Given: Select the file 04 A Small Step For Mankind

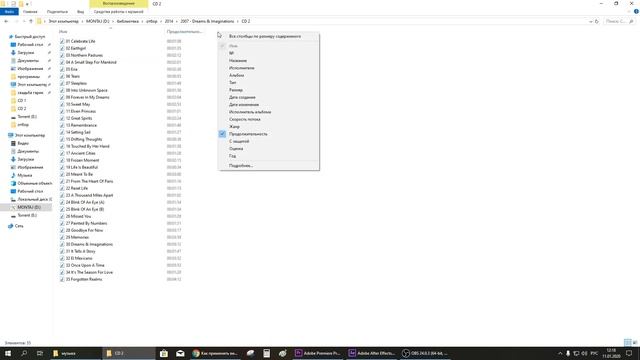Looking at the screenshot, I should [91, 62].
